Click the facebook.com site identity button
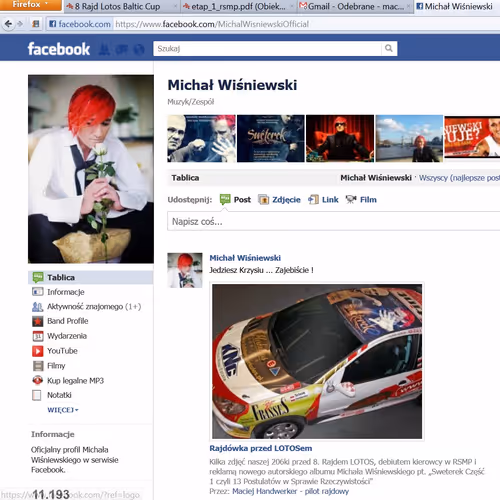Image resolution: width=500 pixels, height=500 pixels. pyautogui.click(x=79, y=24)
